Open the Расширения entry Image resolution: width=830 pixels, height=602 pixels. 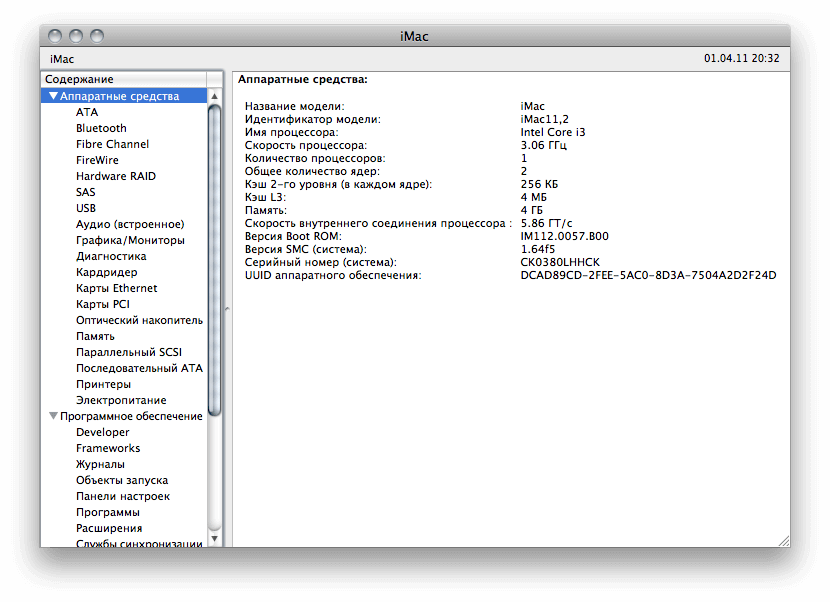109,528
